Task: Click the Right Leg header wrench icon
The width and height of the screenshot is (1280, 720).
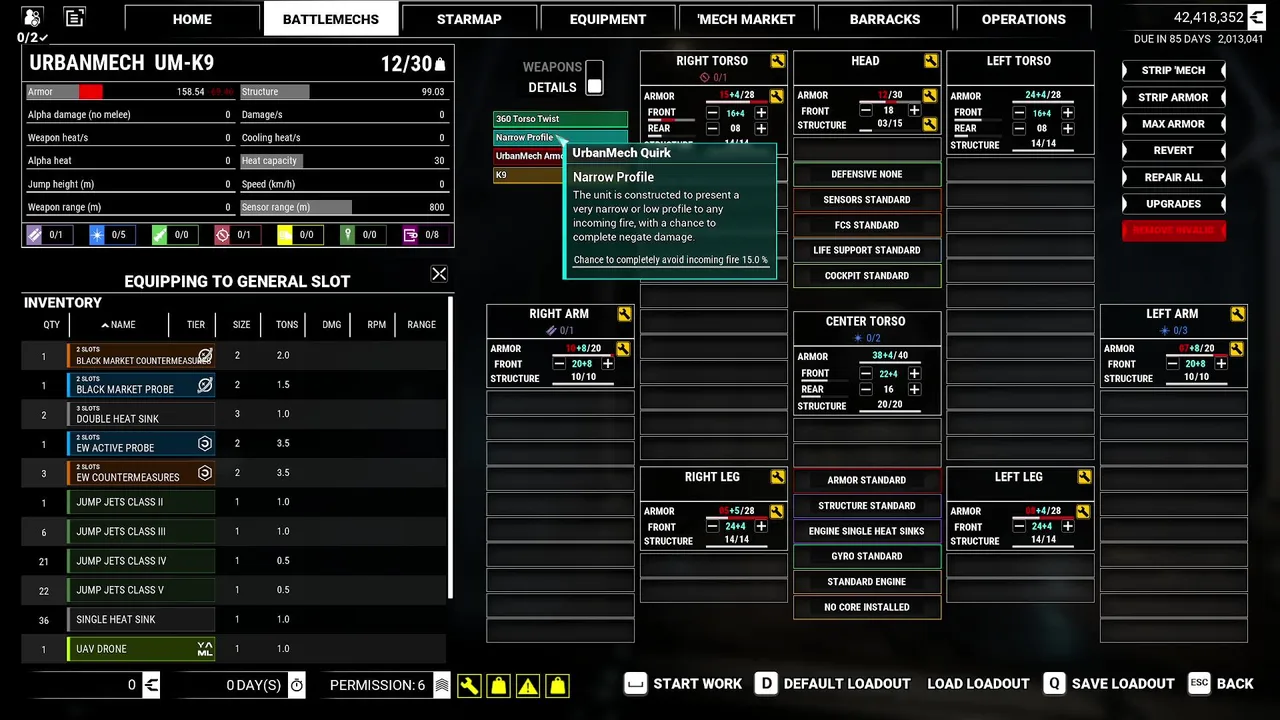Action: [777, 477]
